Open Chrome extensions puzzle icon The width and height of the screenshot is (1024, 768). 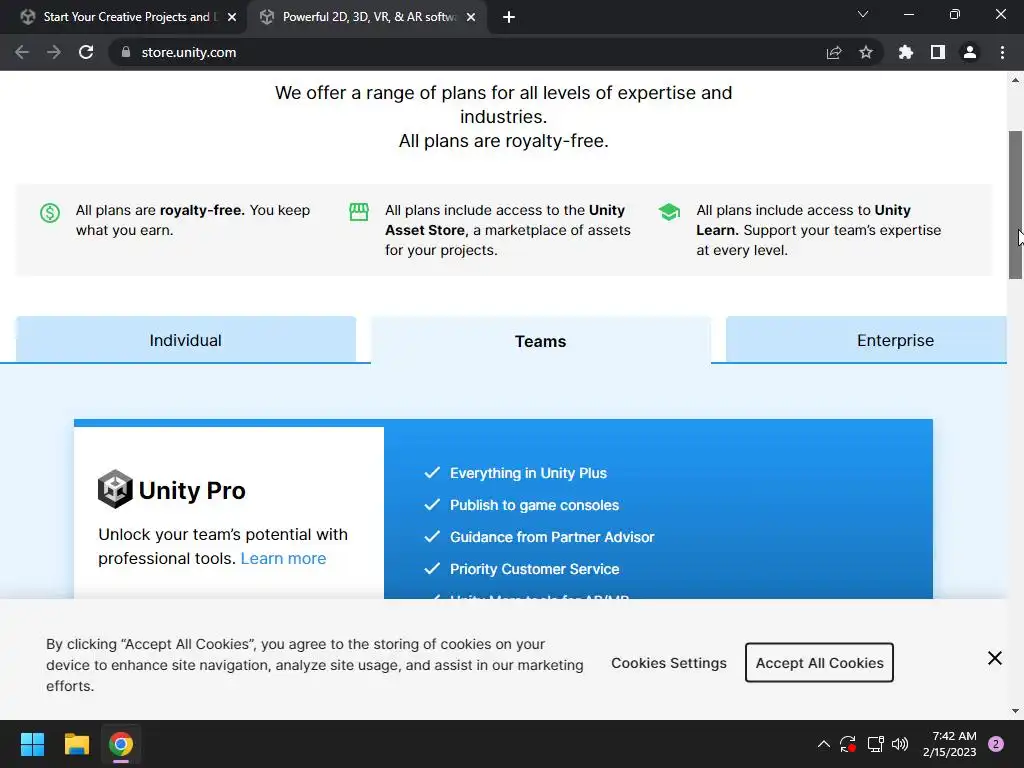[x=906, y=52]
